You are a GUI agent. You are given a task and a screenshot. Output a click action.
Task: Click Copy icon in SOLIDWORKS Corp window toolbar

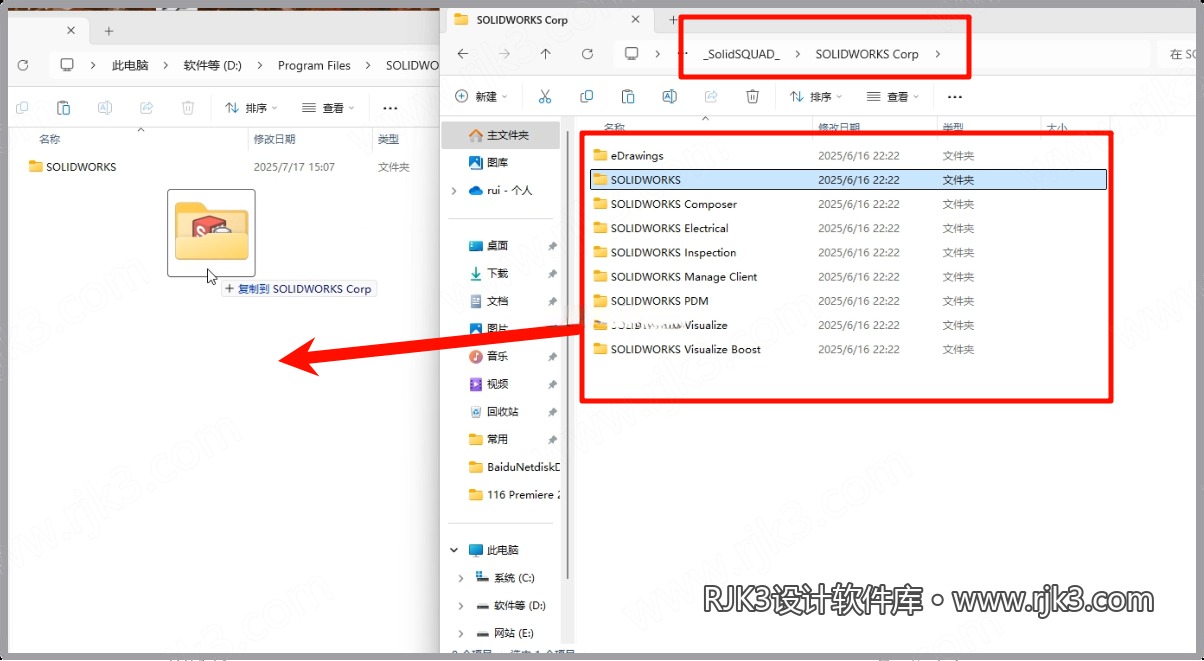[x=587, y=96]
